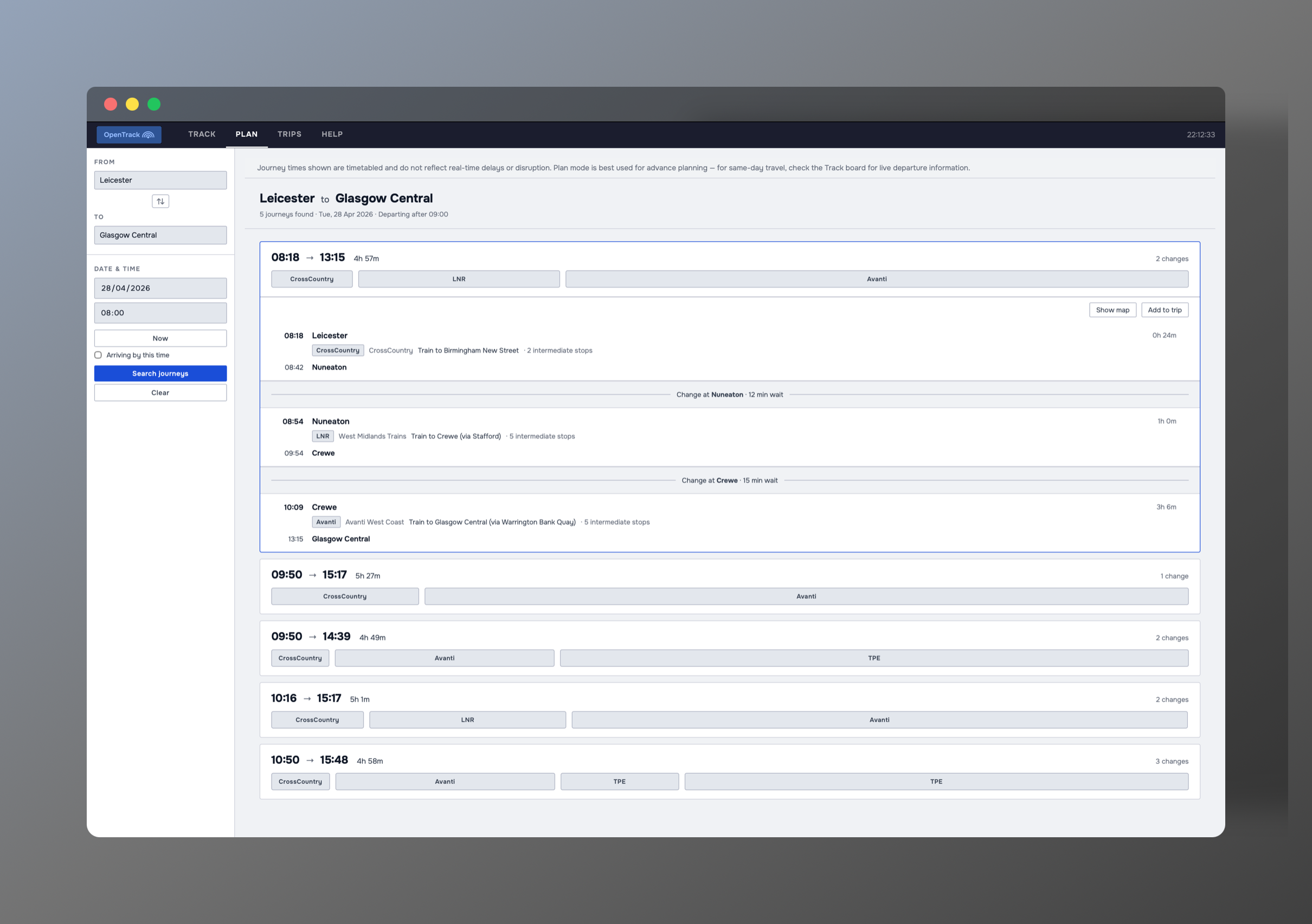The height and width of the screenshot is (924, 1312).
Task: Click the swap From and To stations icon
Action: pos(160,201)
